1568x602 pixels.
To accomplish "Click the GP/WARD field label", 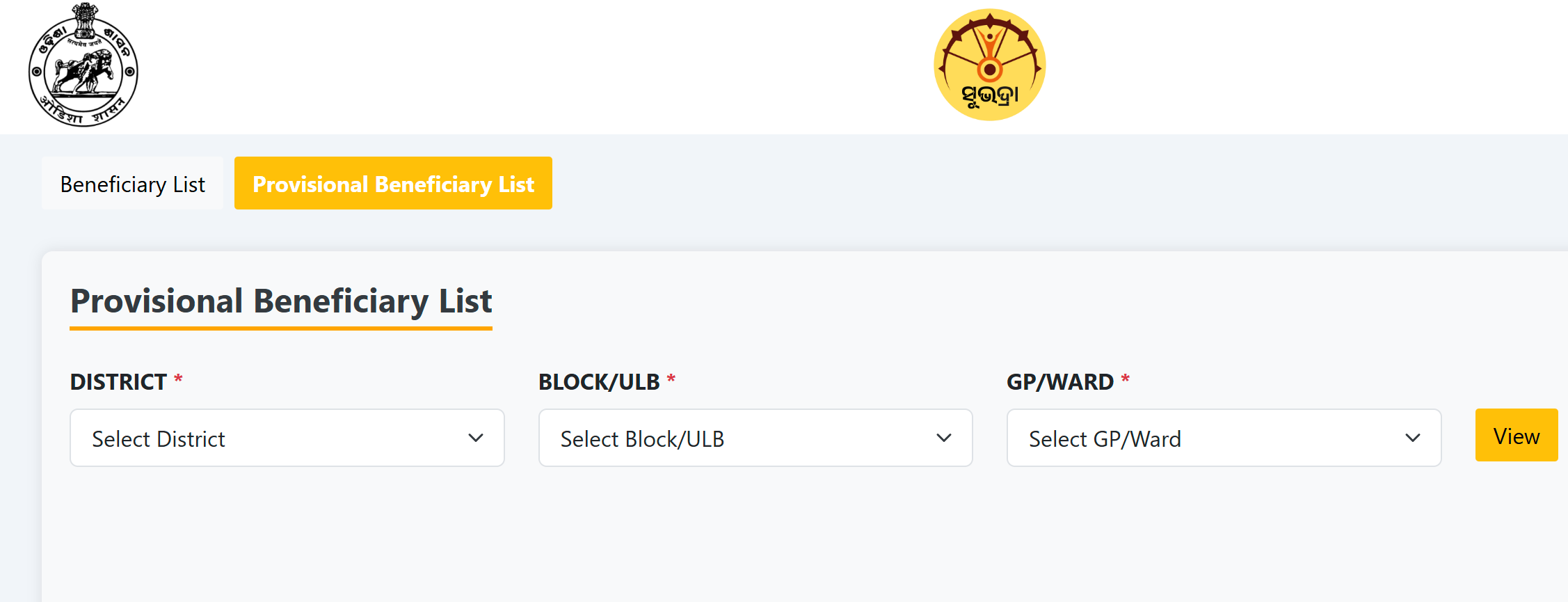I will (x=1060, y=382).
